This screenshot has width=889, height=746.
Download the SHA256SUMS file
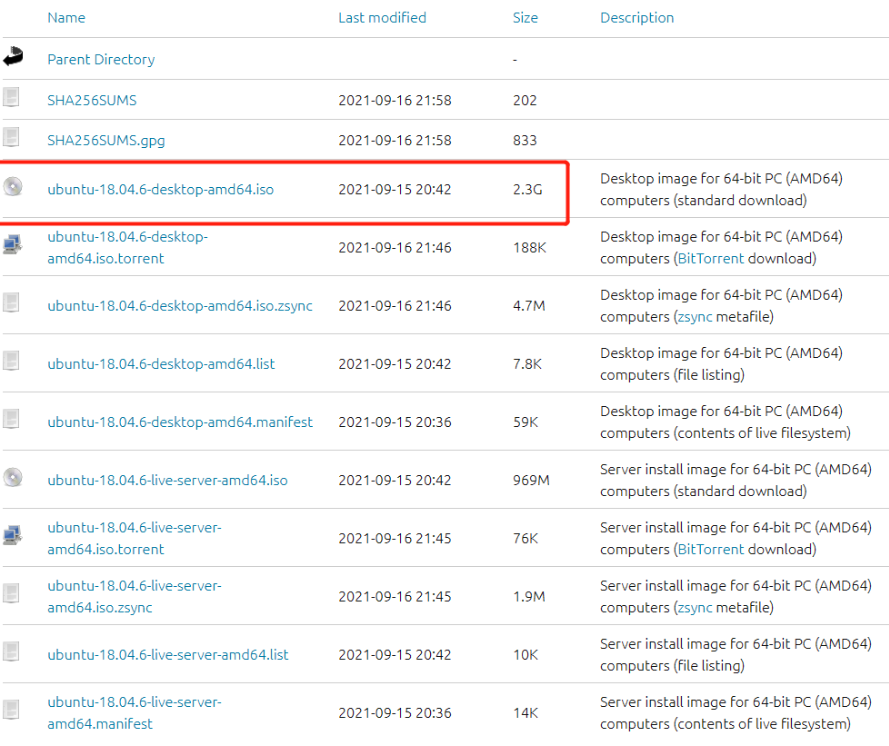[92, 100]
